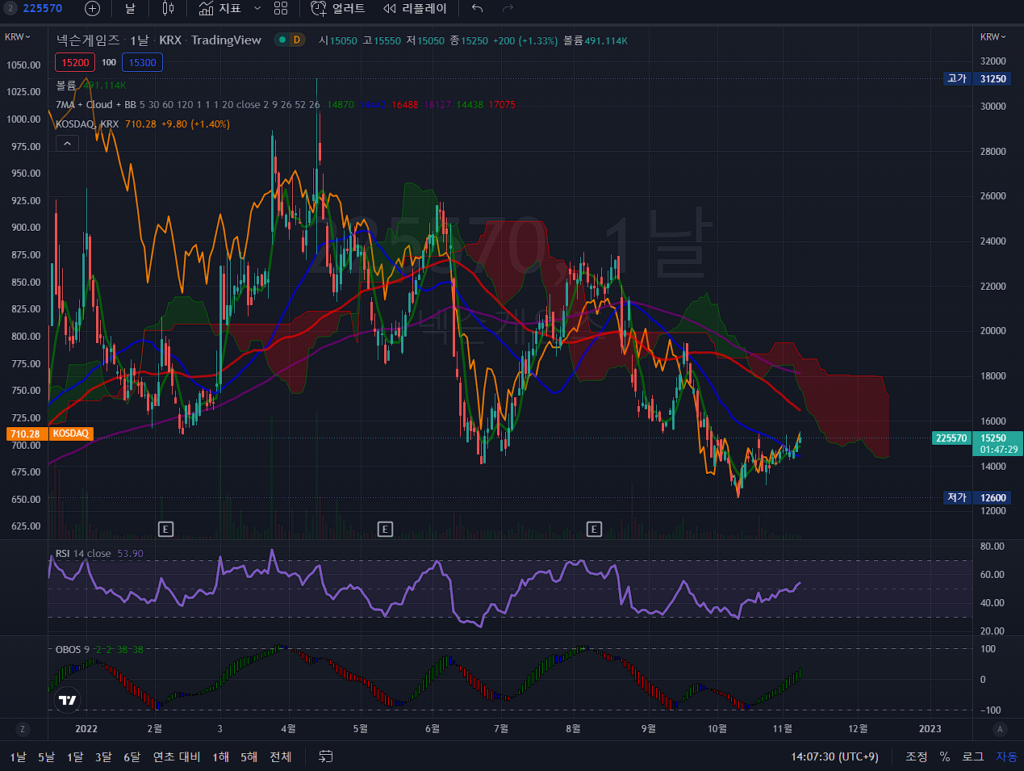Screen dimensions: 1024x771
Task: Open the layout grid templates icon
Action: point(281,8)
